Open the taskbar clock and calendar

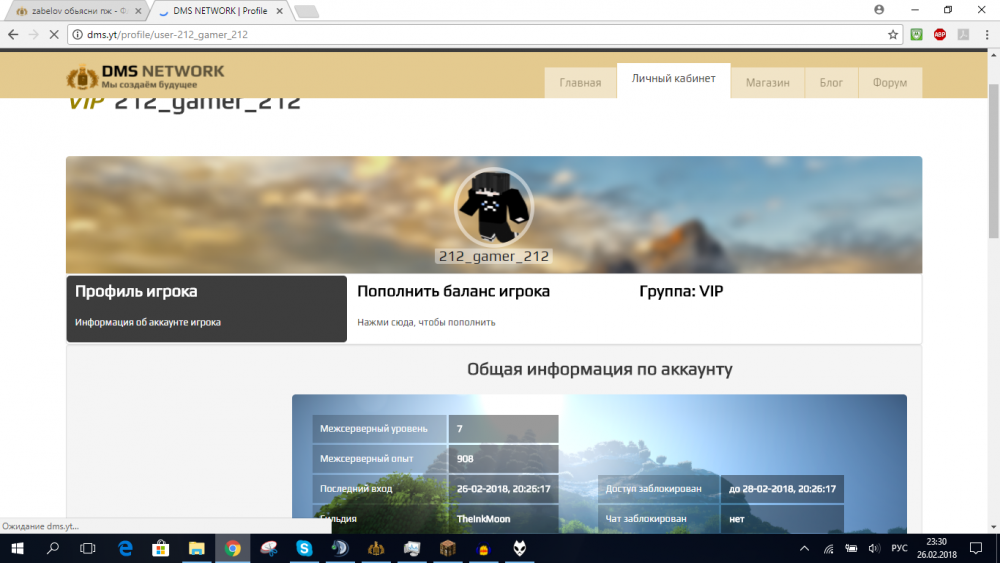pyautogui.click(x=937, y=548)
